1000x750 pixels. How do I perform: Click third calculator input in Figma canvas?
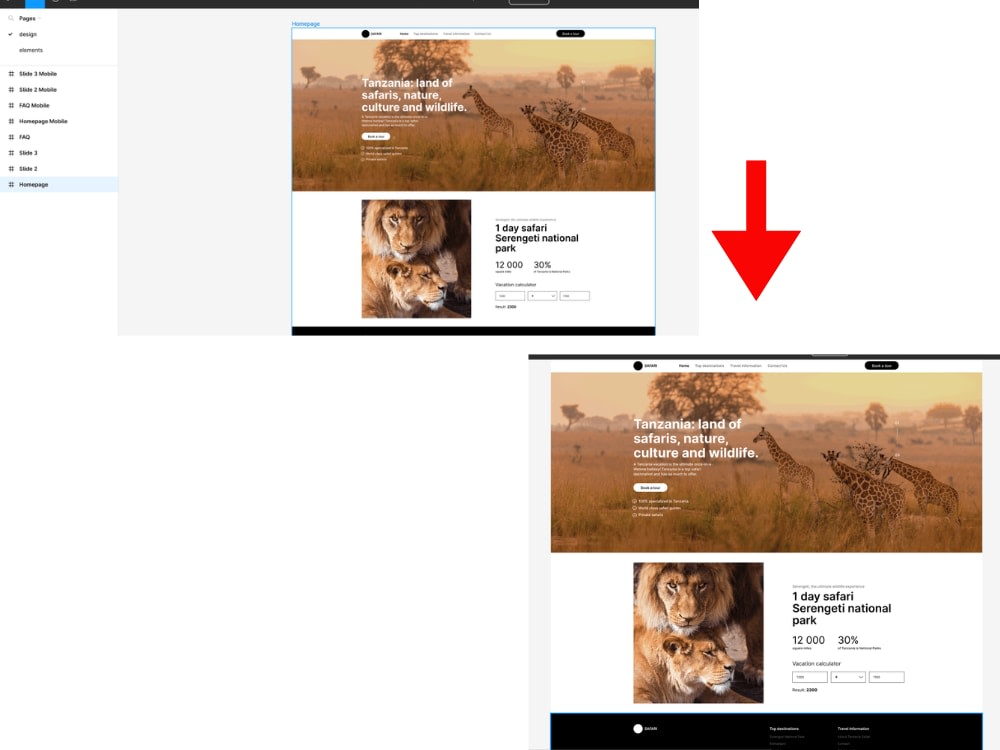pyautogui.click(x=575, y=296)
